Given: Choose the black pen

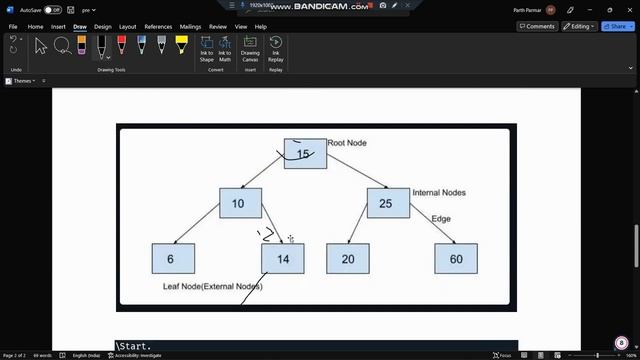Looking at the screenshot, I should pos(101,46).
